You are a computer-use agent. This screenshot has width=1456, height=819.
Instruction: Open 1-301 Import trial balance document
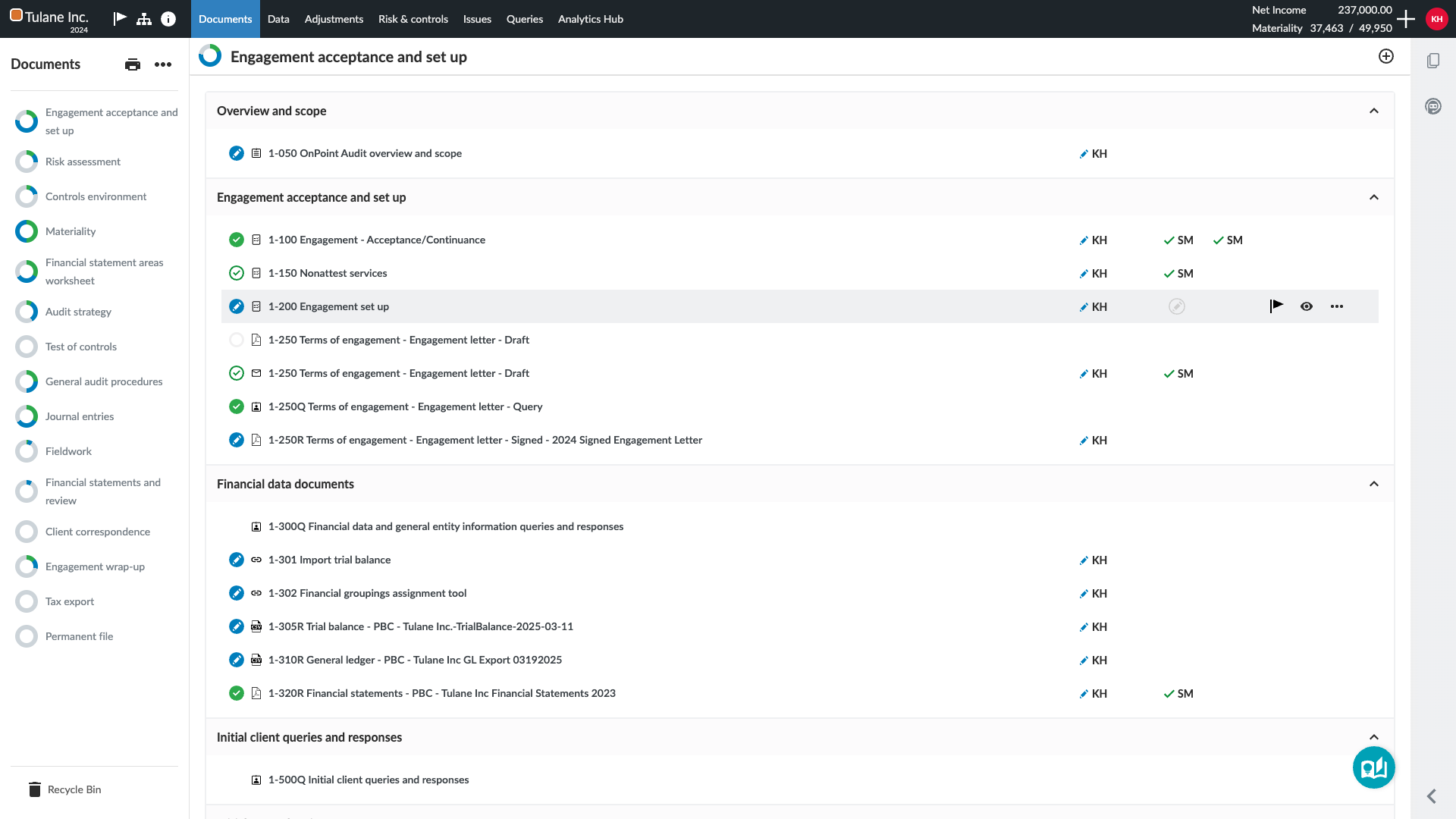click(x=329, y=560)
